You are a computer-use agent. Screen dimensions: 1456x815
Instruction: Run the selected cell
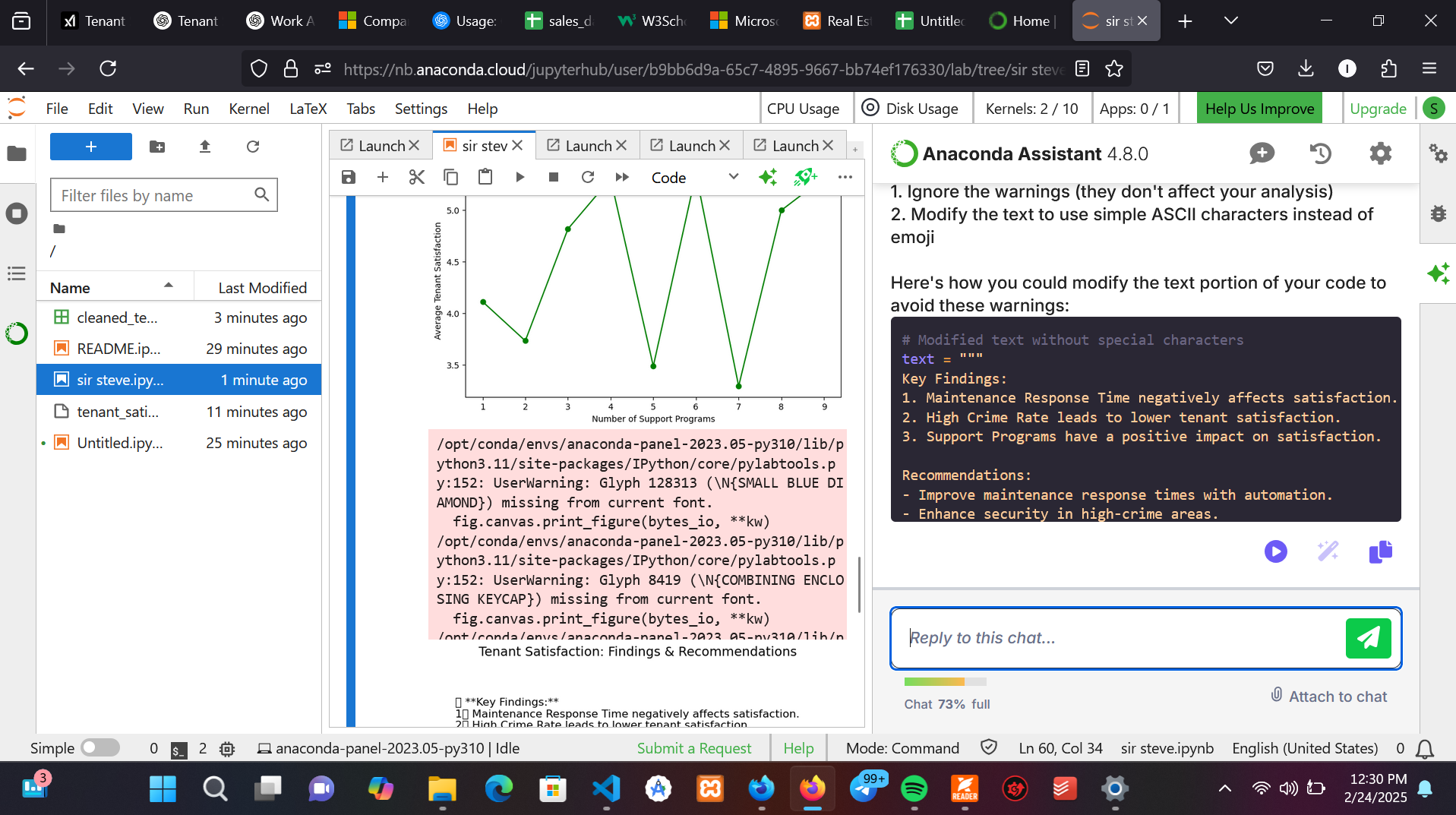tap(520, 177)
